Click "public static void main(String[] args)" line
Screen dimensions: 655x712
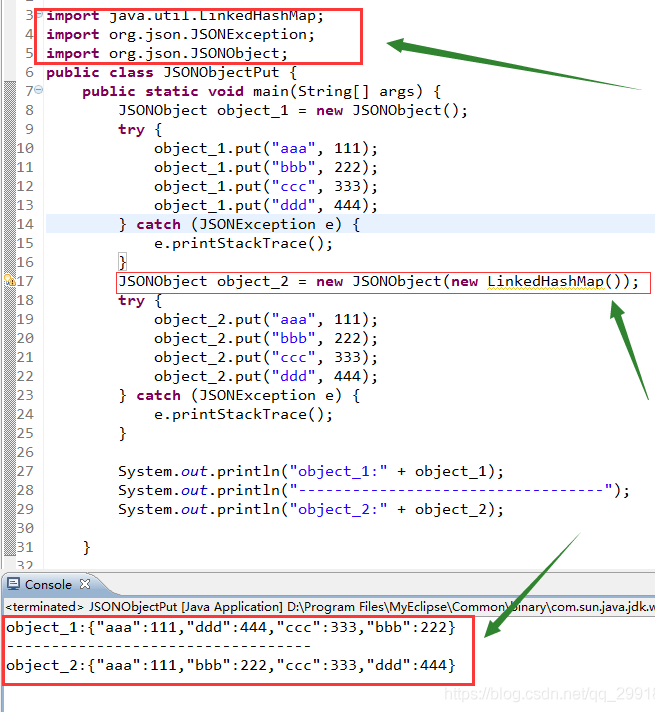tap(261, 92)
